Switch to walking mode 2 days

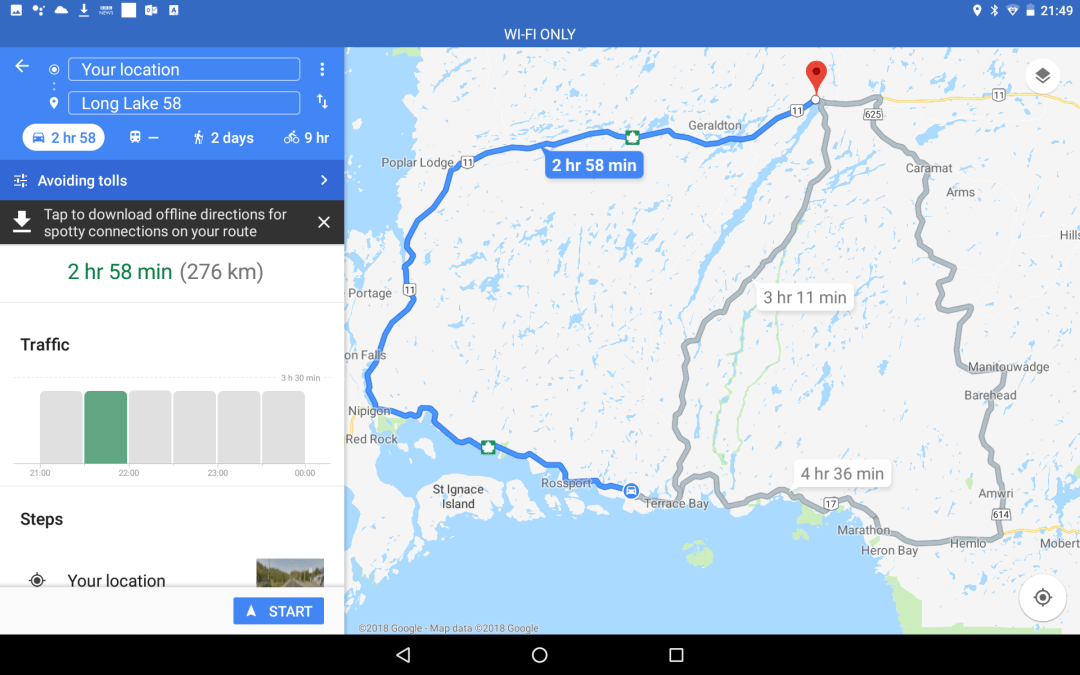[x=223, y=138]
